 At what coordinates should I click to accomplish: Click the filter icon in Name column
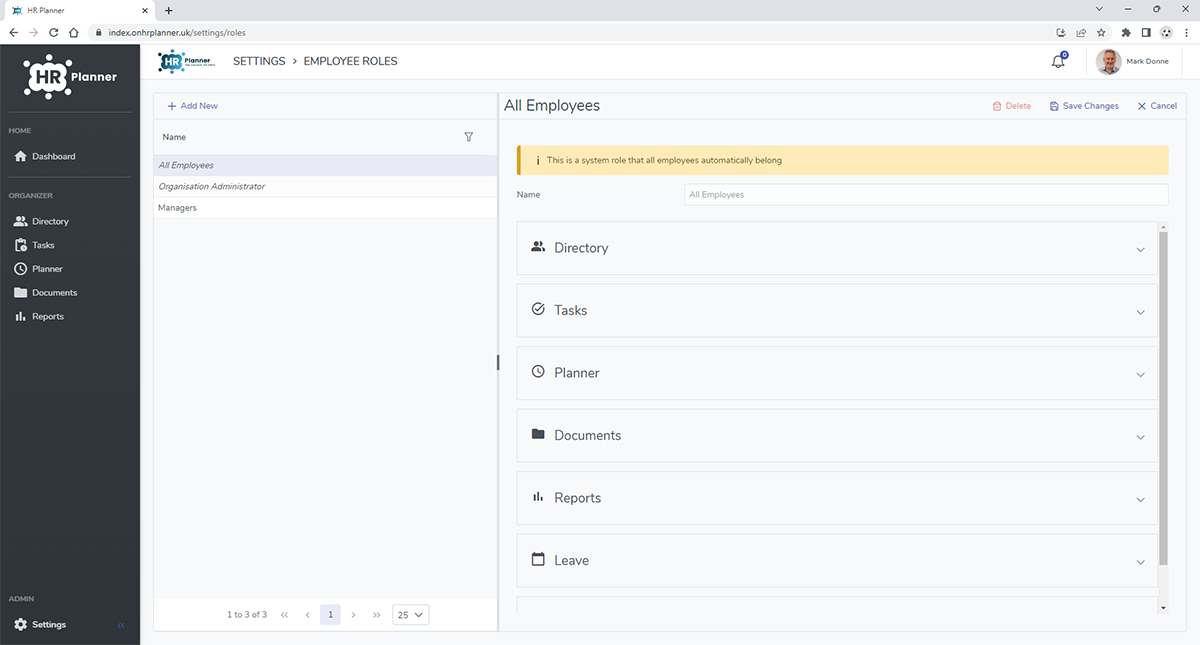tap(469, 137)
